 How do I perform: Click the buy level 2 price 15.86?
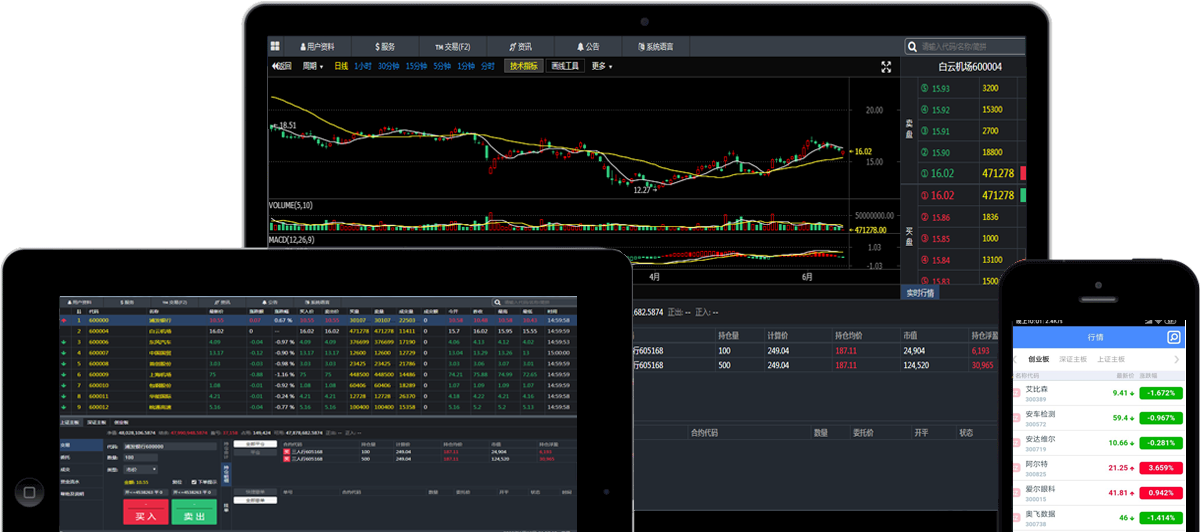point(940,217)
